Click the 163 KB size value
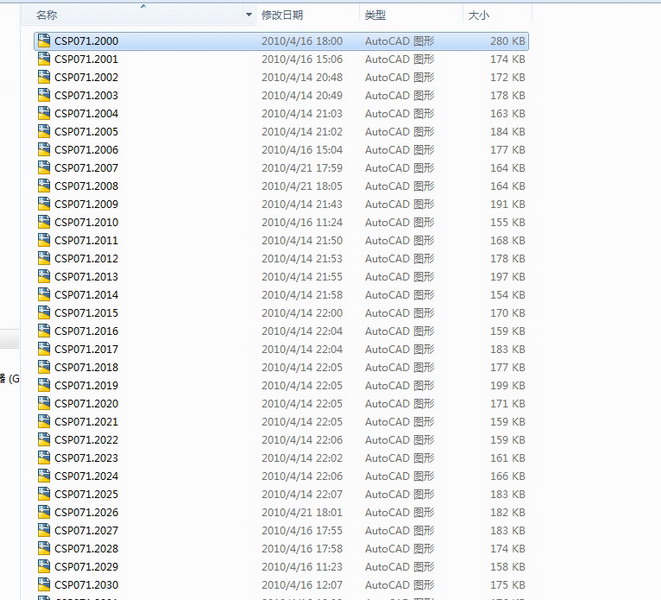 [508, 113]
